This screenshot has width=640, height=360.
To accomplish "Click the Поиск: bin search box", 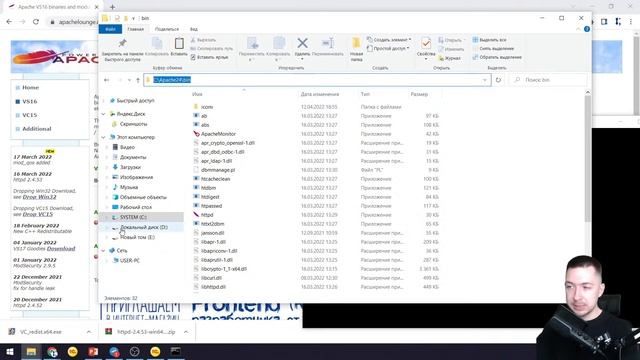I will click(549, 80).
